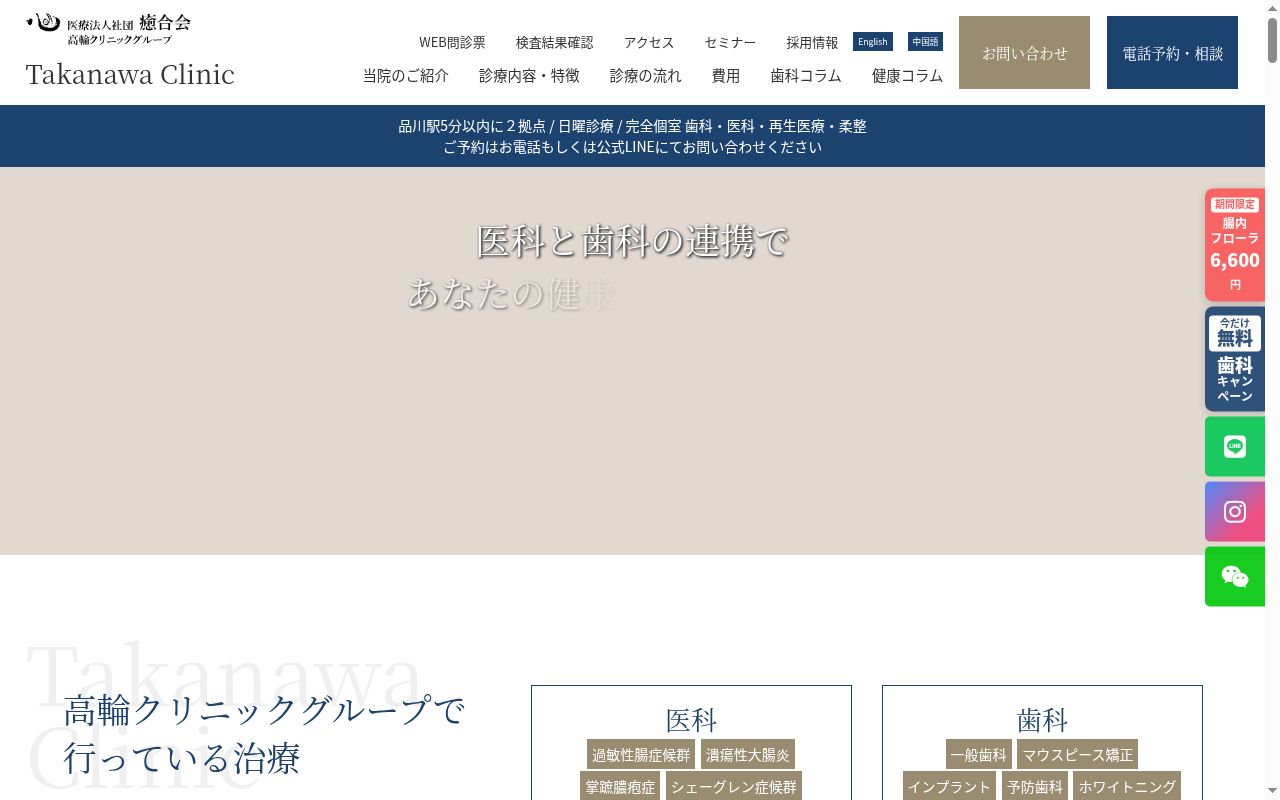1280x800 pixels.
Task: Click the 医科 card heading
Action: (x=691, y=720)
